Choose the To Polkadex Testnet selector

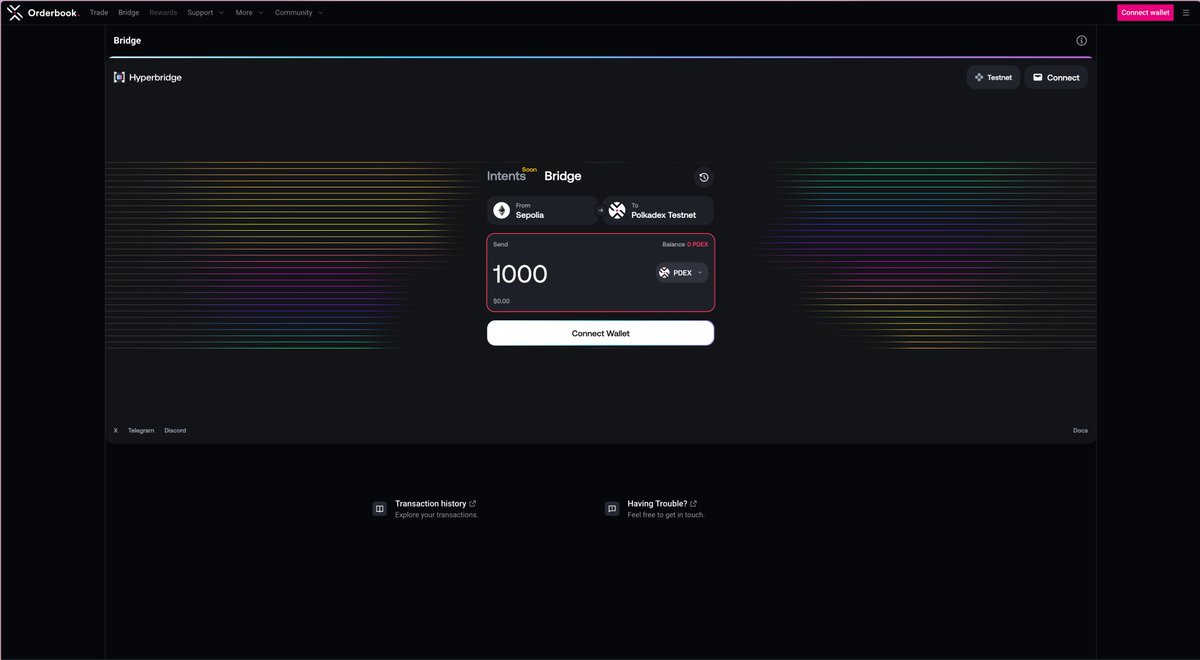pyautogui.click(x=659, y=210)
